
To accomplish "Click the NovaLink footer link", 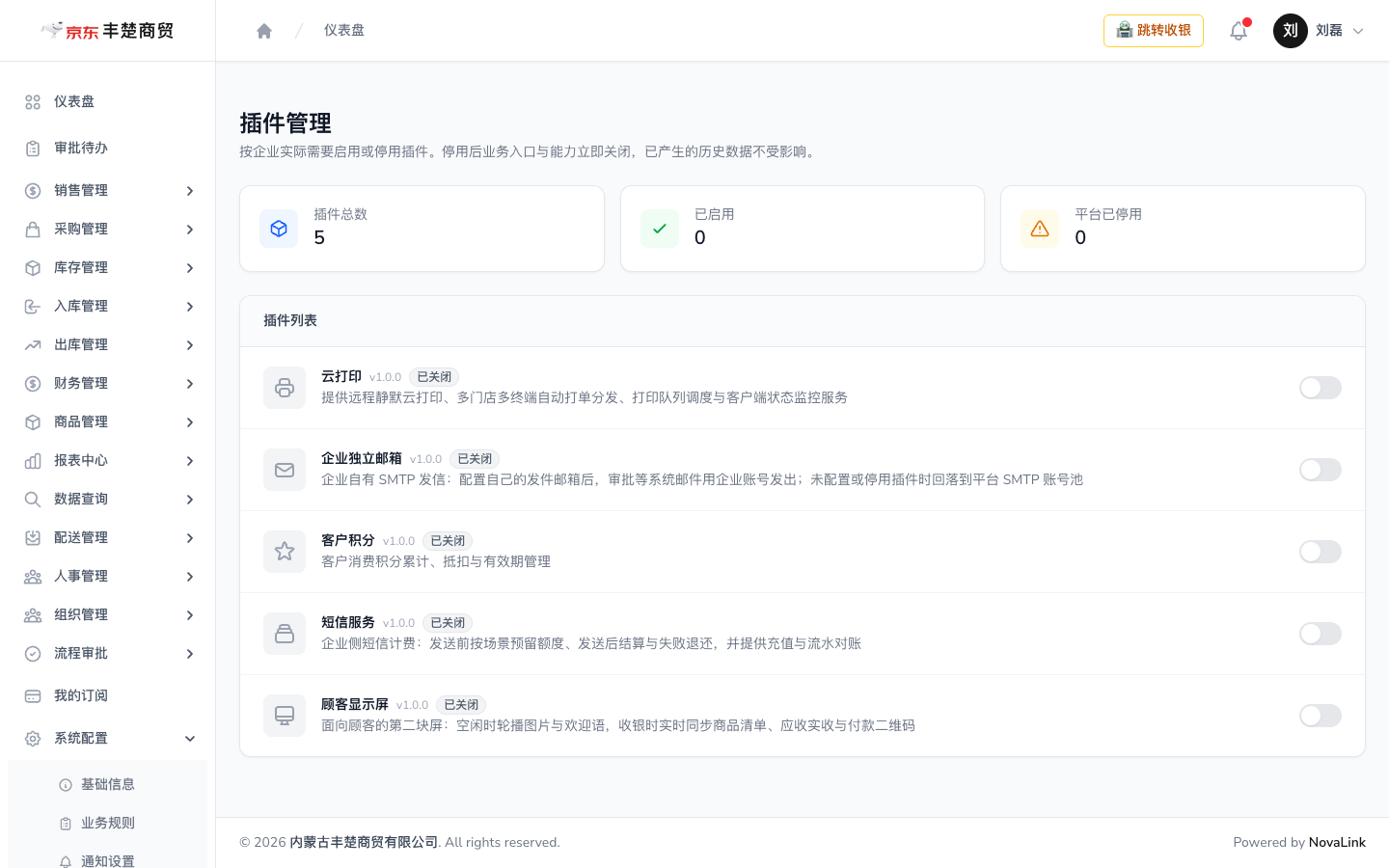I will (x=1337, y=842).
